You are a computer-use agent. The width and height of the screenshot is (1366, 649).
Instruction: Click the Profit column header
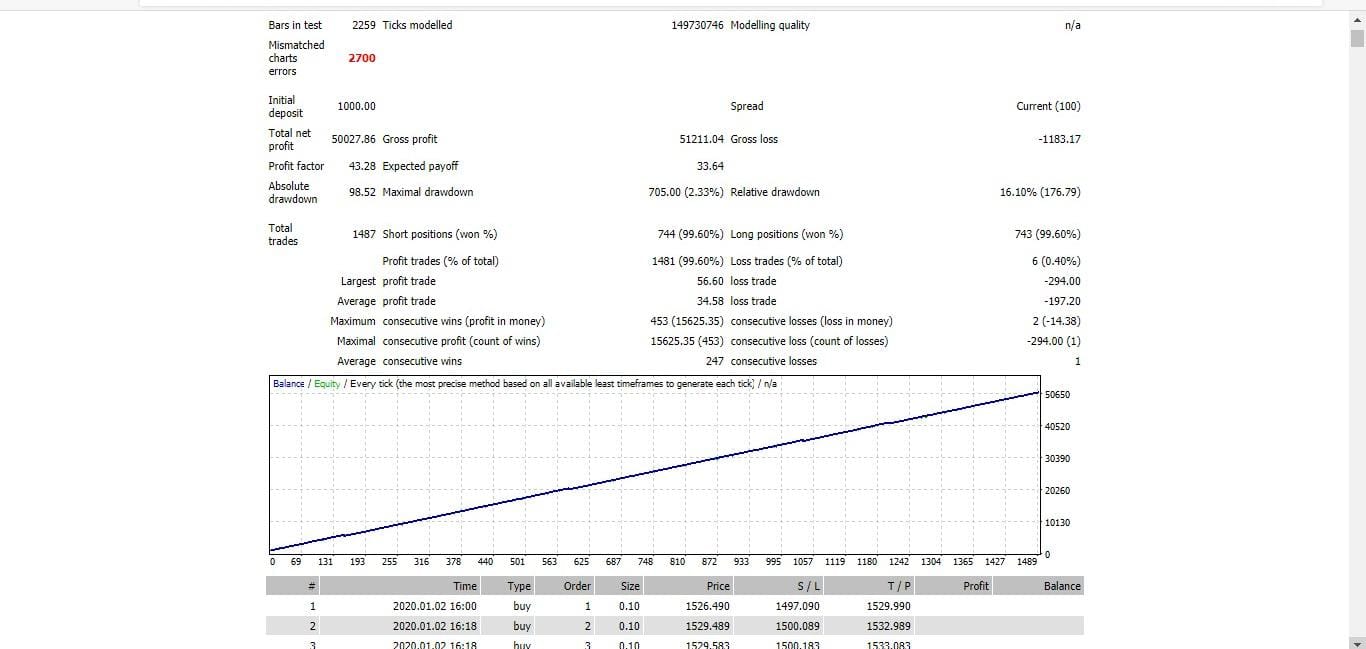(976, 586)
